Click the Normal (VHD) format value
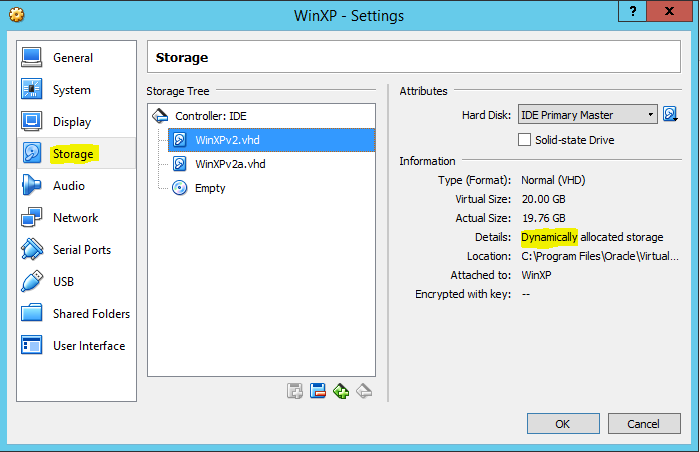The width and height of the screenshot is (700, 452). pos(553,180)
